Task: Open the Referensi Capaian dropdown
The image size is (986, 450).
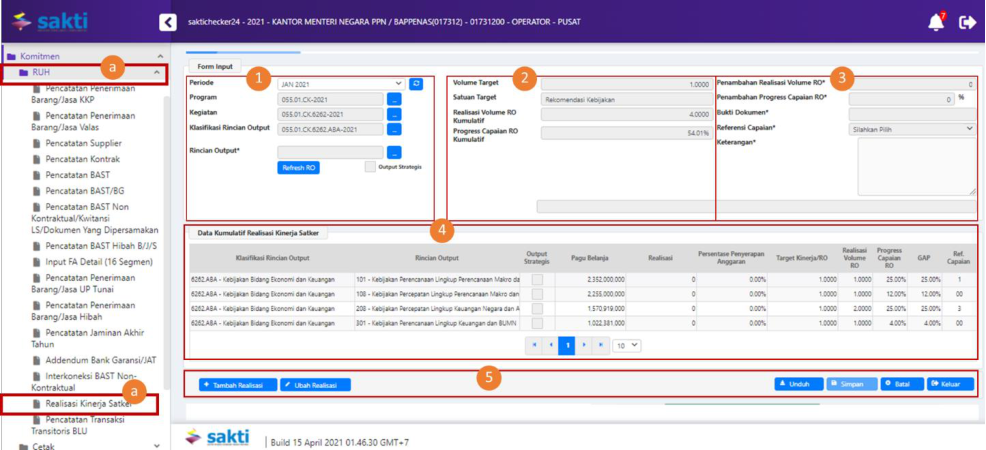Action: (x=911, y=129)
